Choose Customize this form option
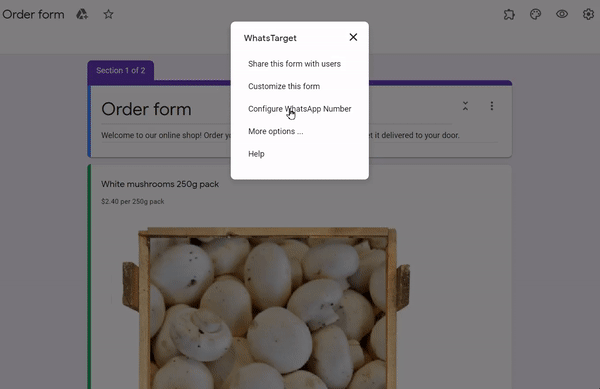This screenshot has width=600, height=389. coord(284,86)
